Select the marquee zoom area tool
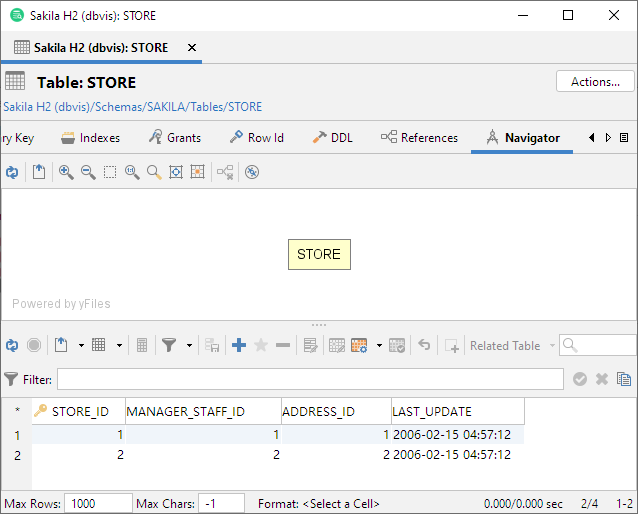 [x=110, y=172]
